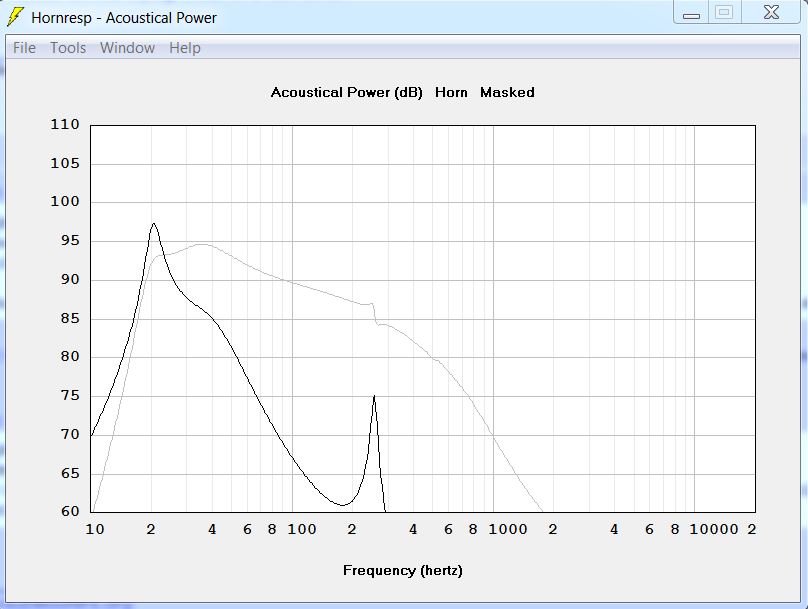Viewport: 808px width, 609px height.
Task: Click the 105 y-axis value
Action: [x=65, y=163]
